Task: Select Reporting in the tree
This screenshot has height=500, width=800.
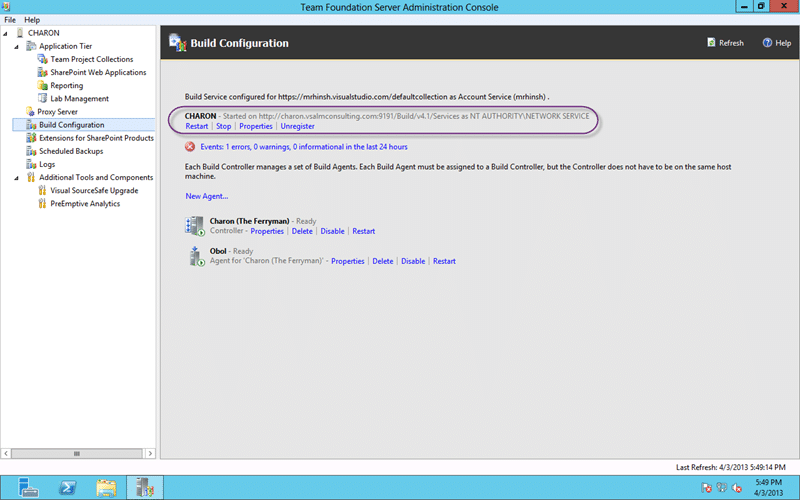Action: click(x=67, y=86)
